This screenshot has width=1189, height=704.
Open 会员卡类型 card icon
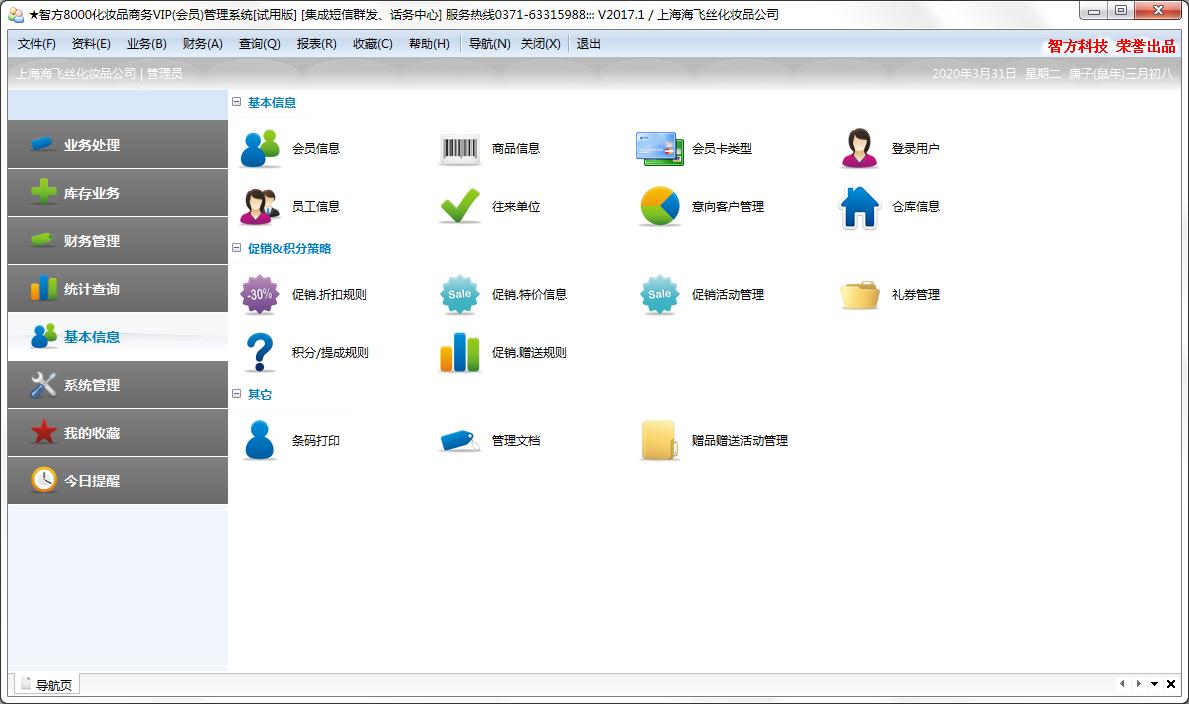[660, 149]
